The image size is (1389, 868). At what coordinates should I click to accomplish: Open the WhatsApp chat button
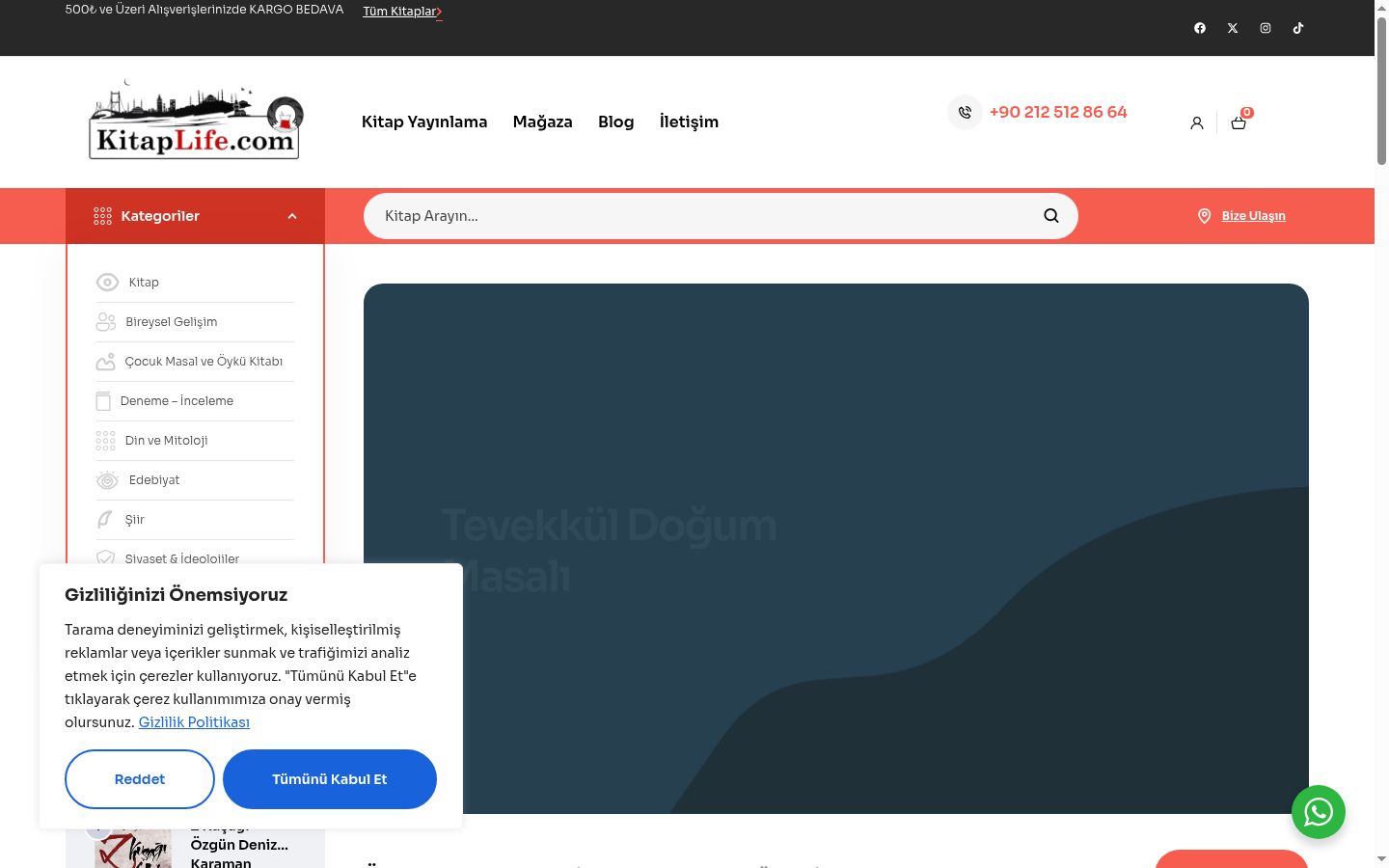pyautogui.click(x=1319, y=812)
